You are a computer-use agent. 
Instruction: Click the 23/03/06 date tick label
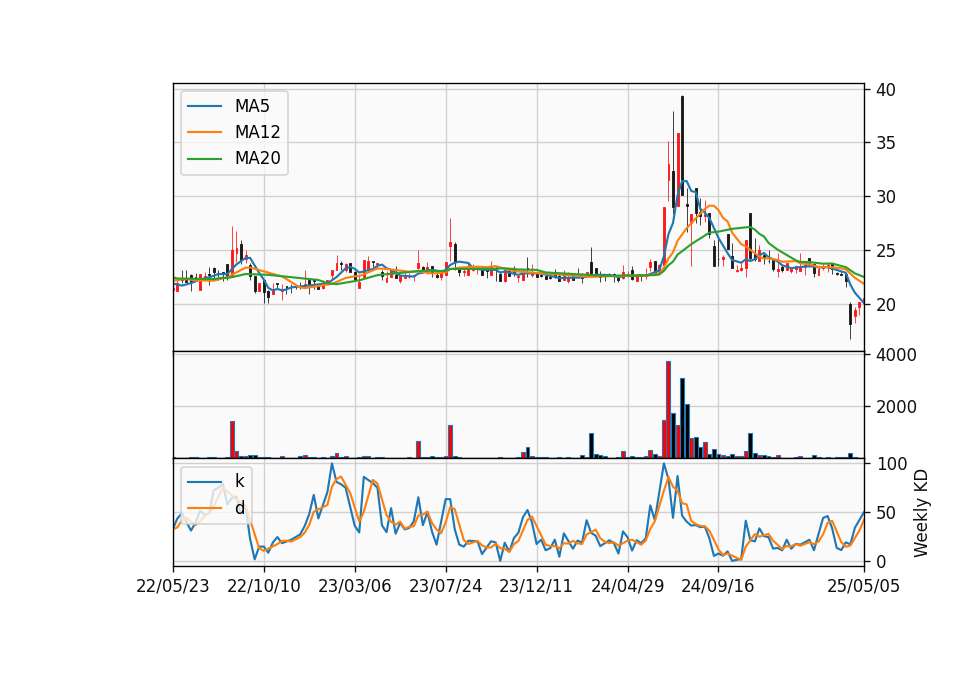[354, 586]
